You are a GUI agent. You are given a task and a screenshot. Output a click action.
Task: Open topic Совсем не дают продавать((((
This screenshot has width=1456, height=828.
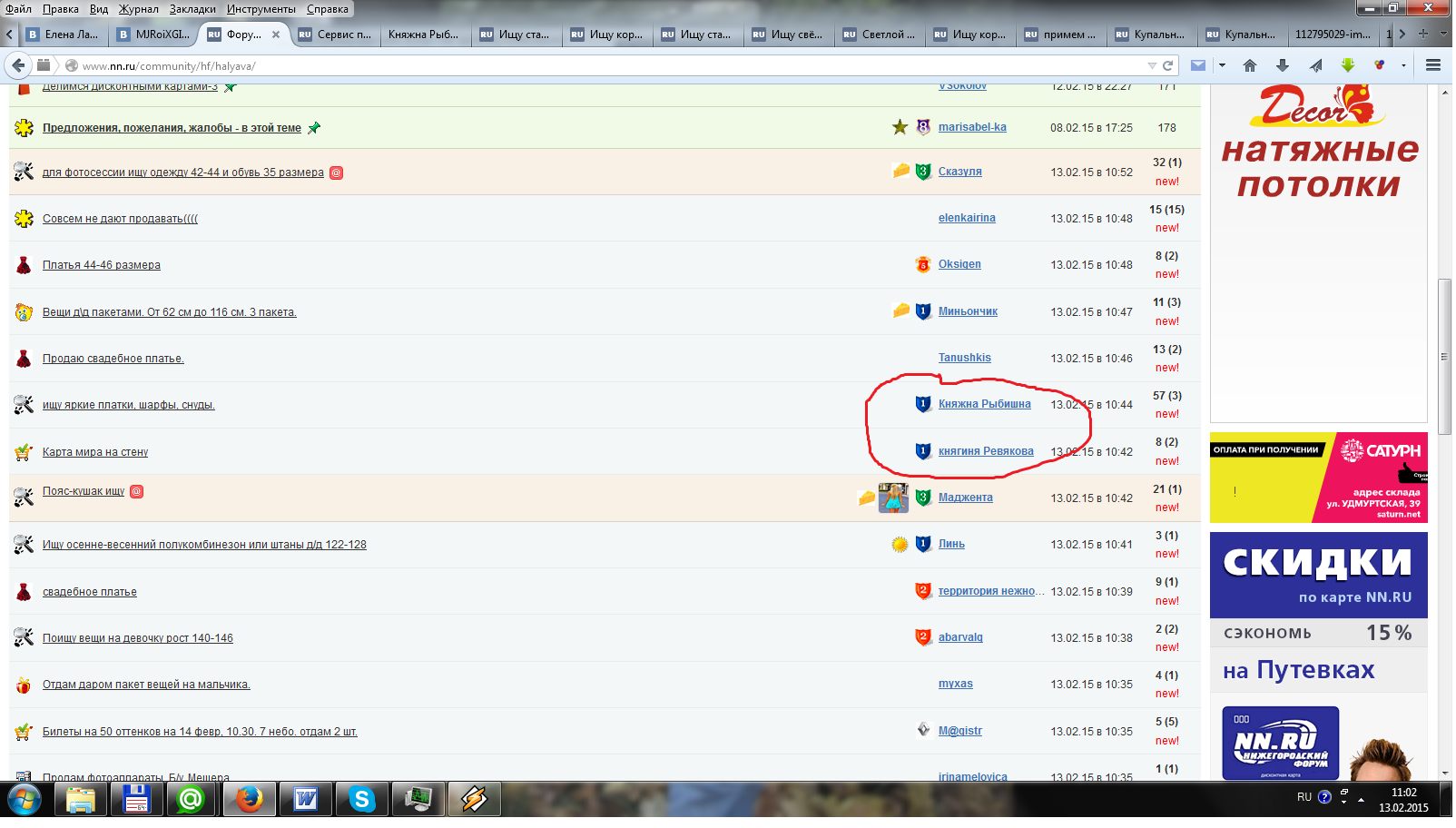(x=120, y=219)
